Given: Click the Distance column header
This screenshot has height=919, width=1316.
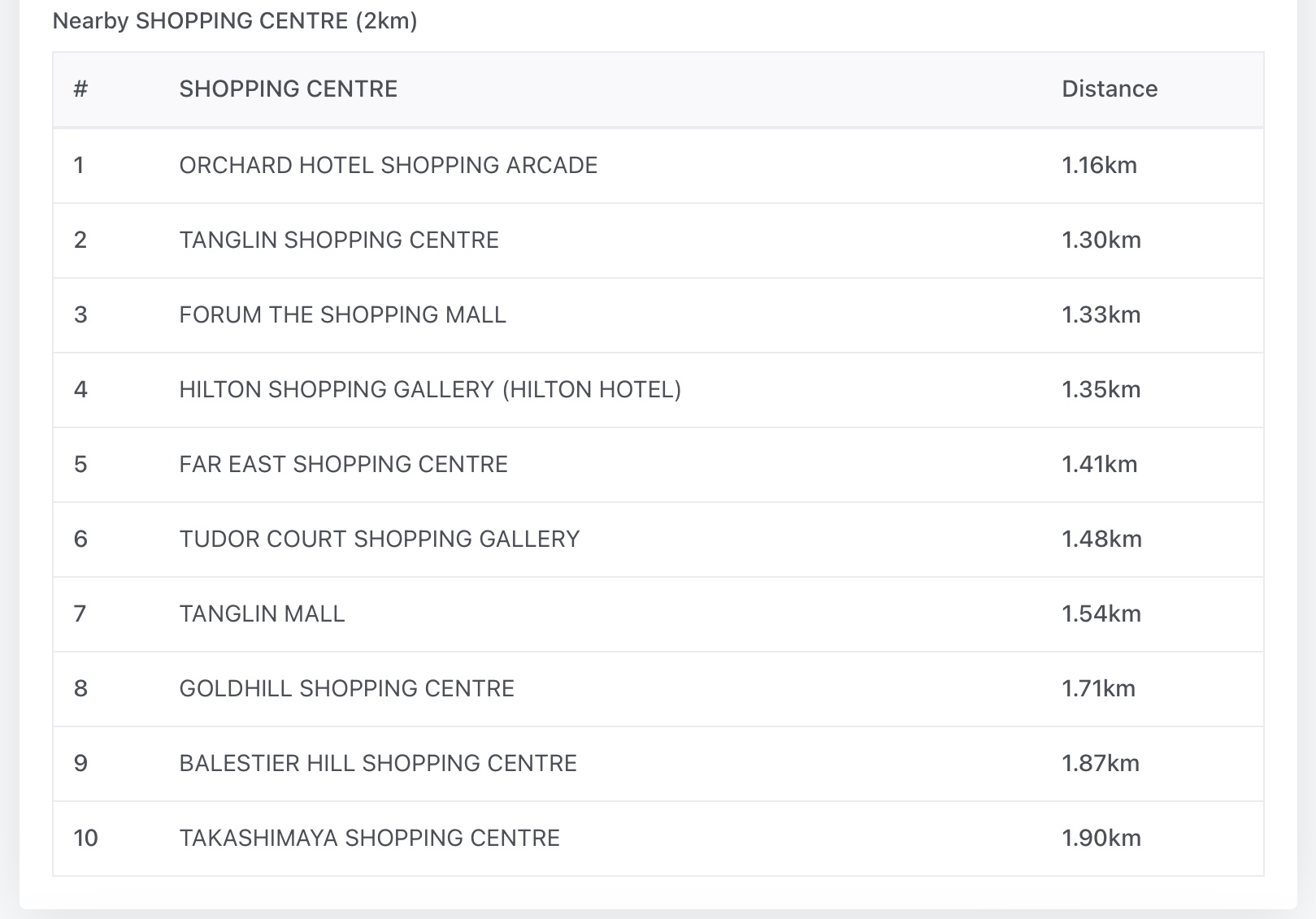Looking at the screenshot, I should point(1110,89).
